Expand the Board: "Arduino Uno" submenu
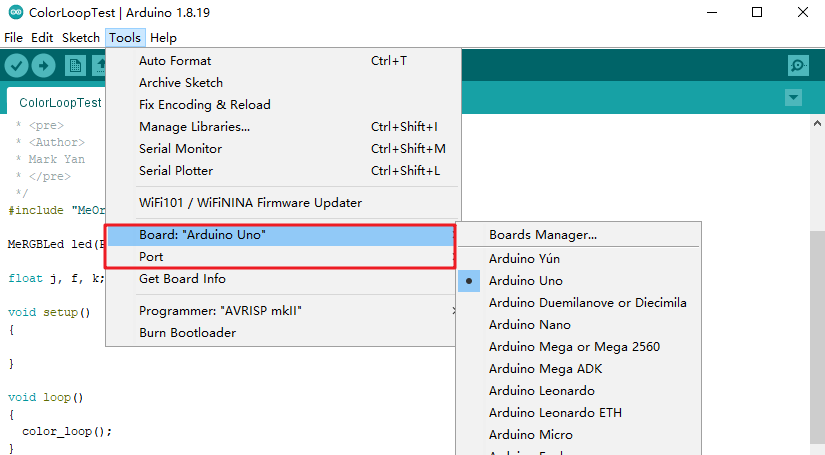825x455 pixels. [281, 235]
